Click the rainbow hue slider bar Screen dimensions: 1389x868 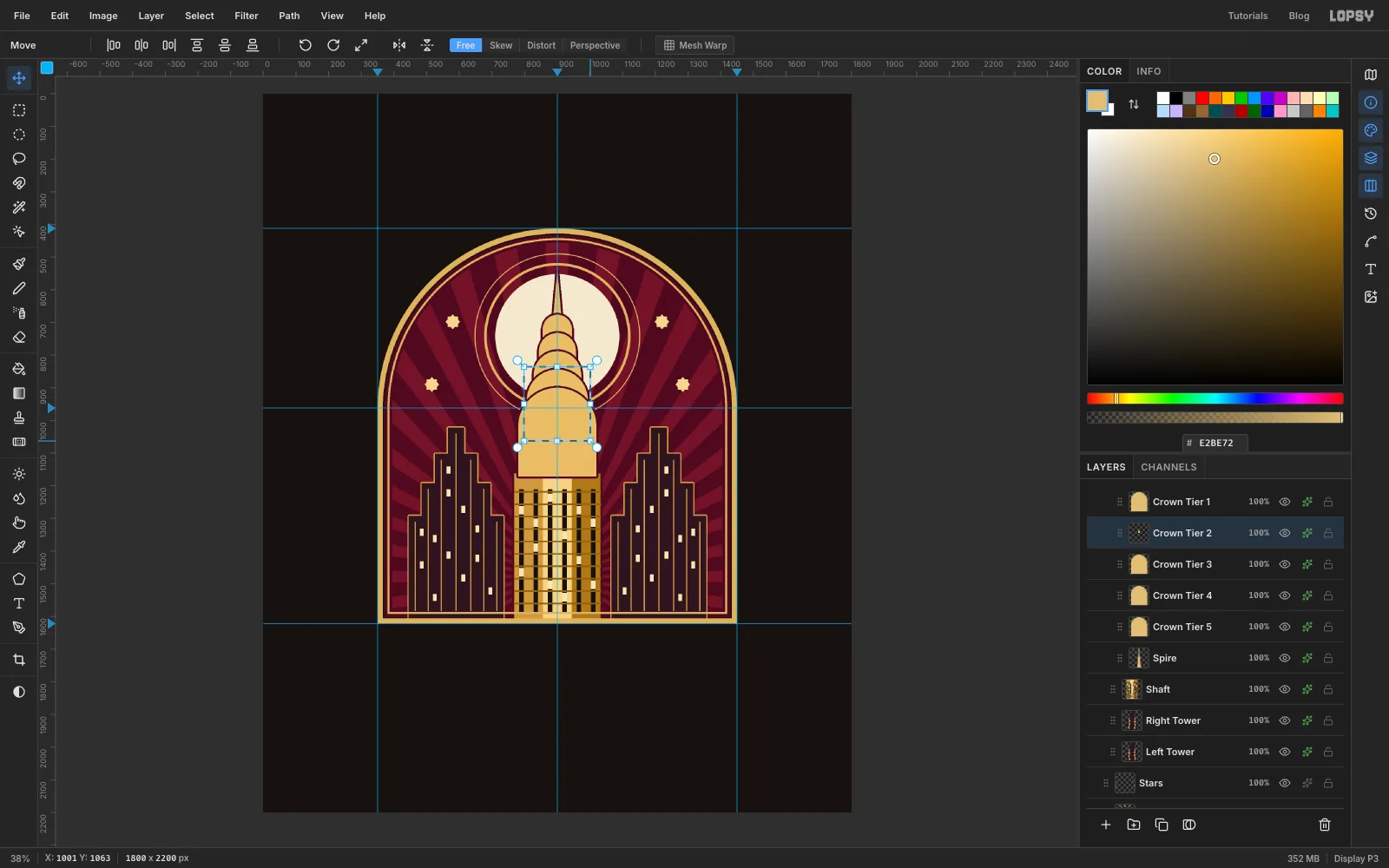coord(1215,398)
